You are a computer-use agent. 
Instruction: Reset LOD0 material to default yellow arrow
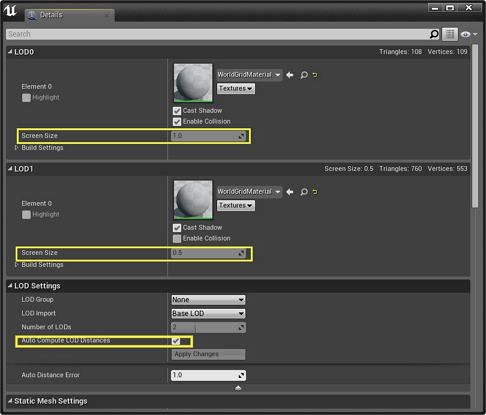click(x=315, y=75)
